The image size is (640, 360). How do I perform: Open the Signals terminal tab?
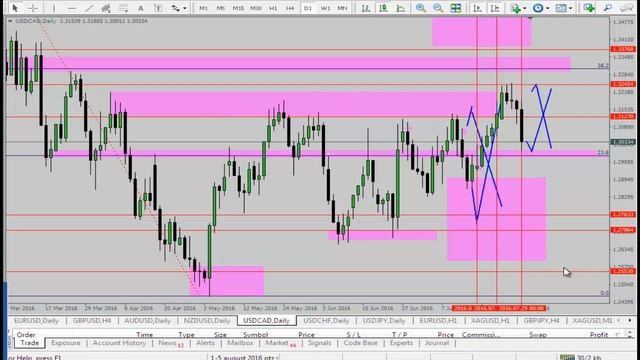point(320,343)
